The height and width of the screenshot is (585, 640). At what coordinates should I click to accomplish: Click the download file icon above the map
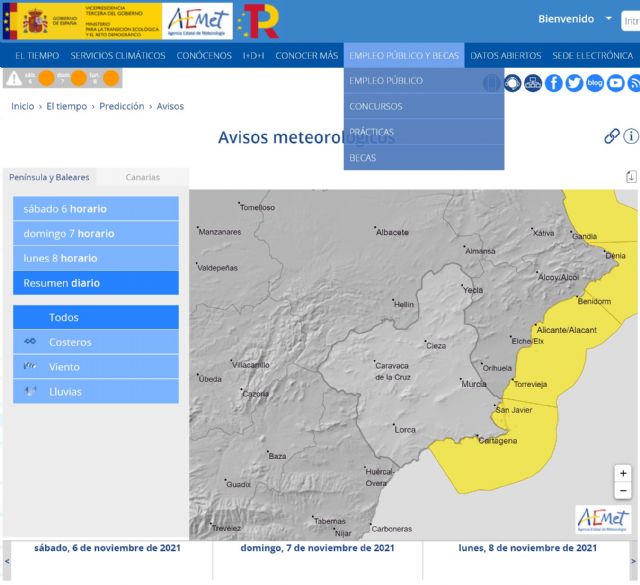[x=631, y=177]
